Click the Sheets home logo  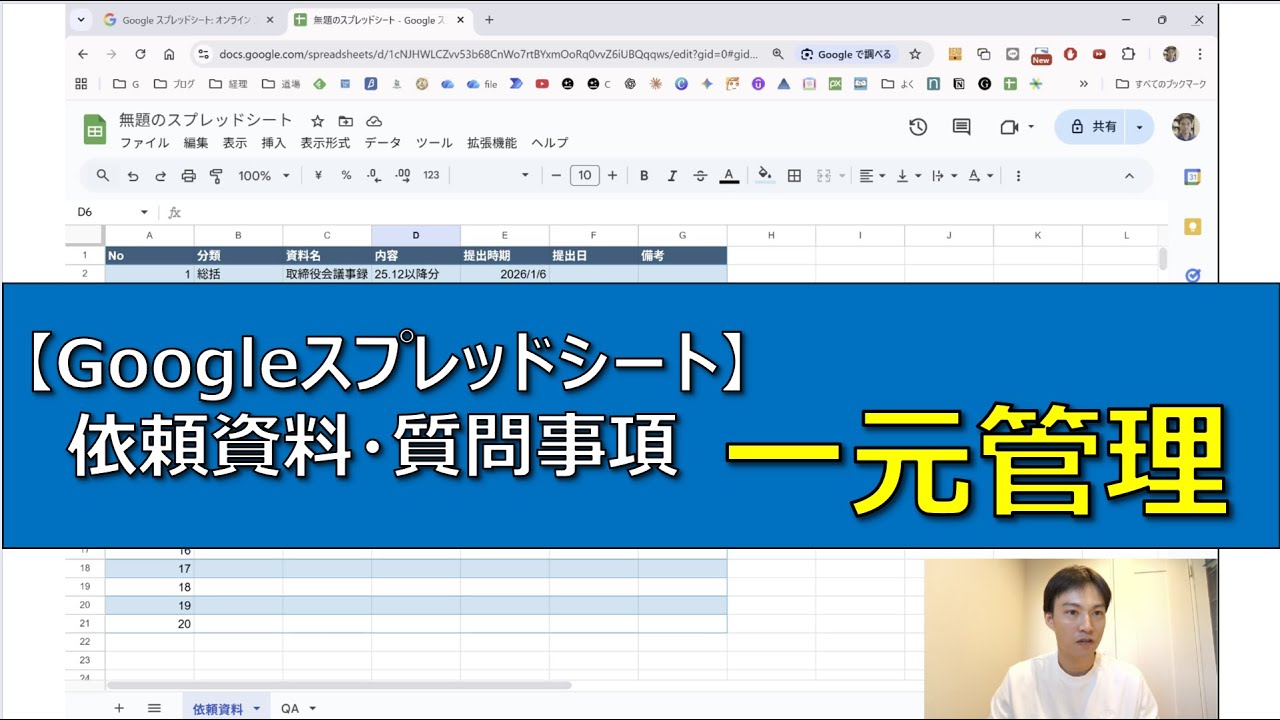[x=95, y=129]
